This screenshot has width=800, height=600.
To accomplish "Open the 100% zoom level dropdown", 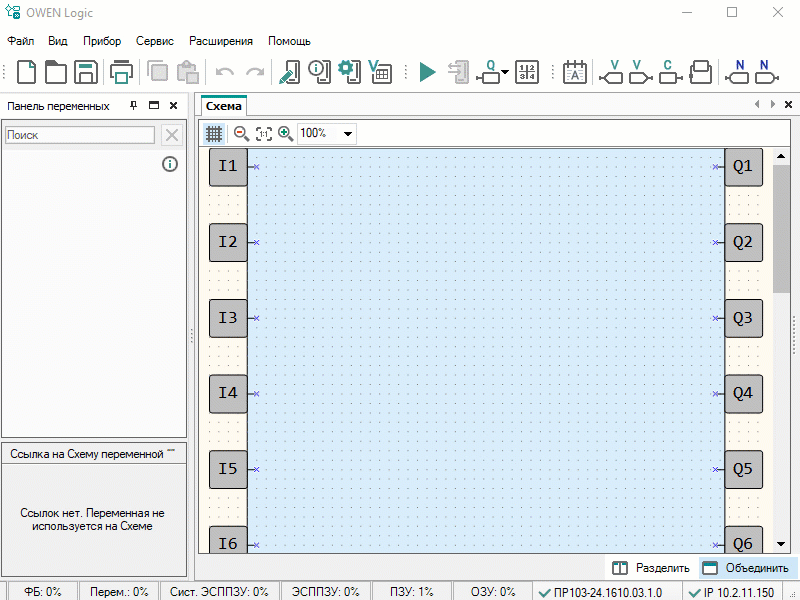I will 348,133.
